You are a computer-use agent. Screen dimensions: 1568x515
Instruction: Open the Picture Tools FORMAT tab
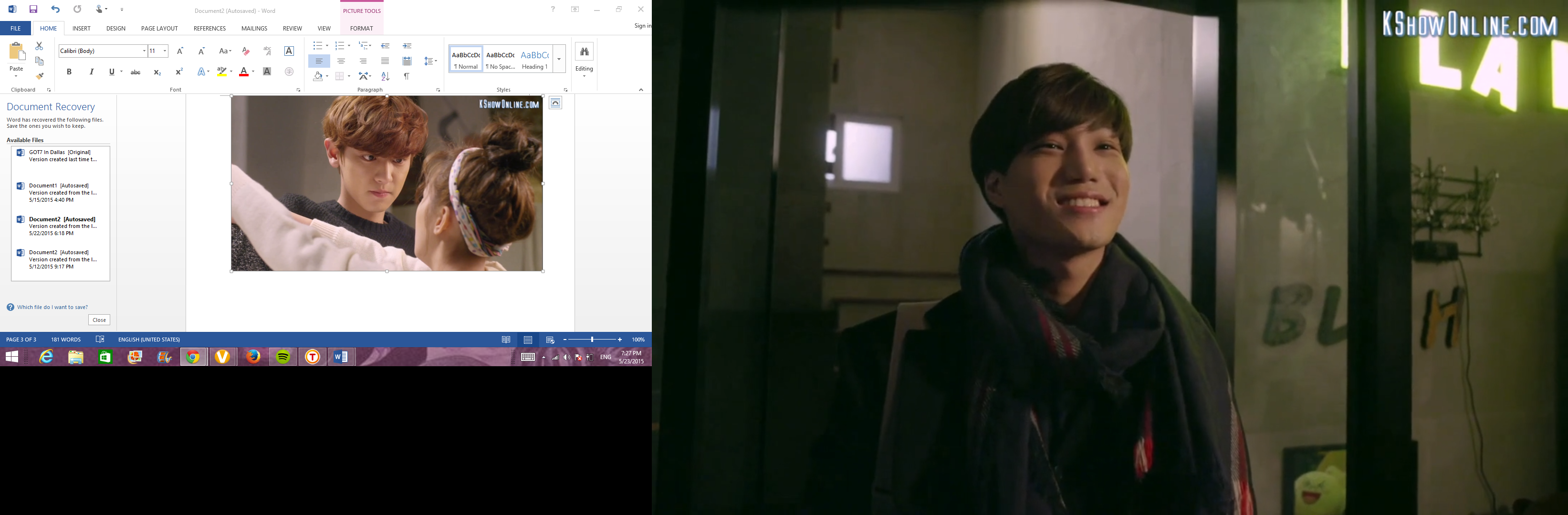click(362, 28)
